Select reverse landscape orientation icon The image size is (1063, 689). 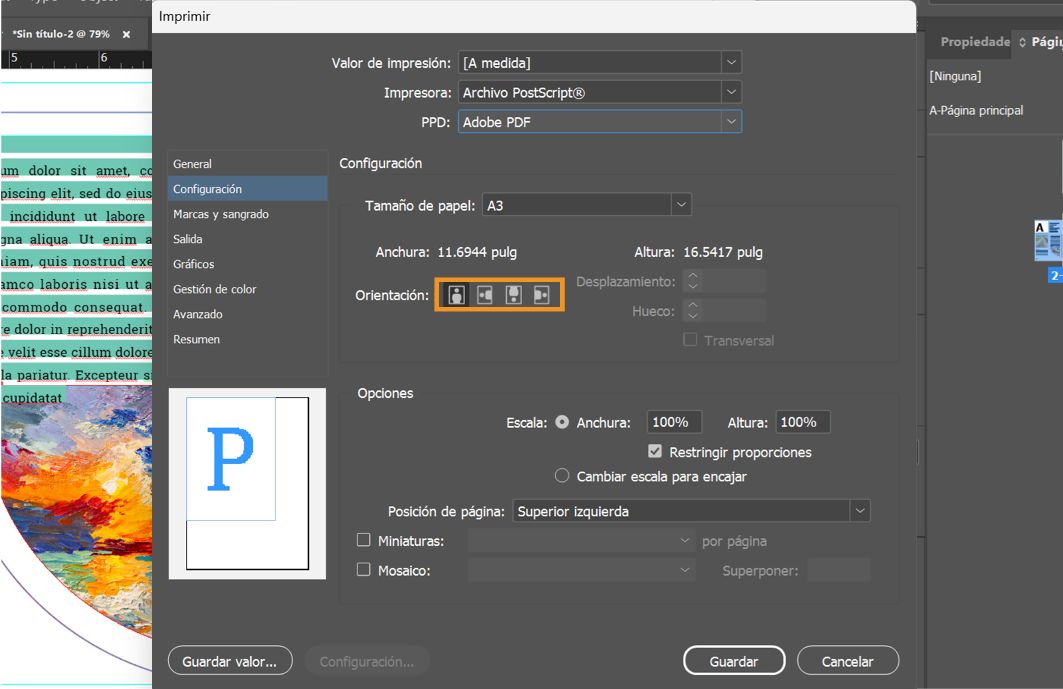coord(542,295)
